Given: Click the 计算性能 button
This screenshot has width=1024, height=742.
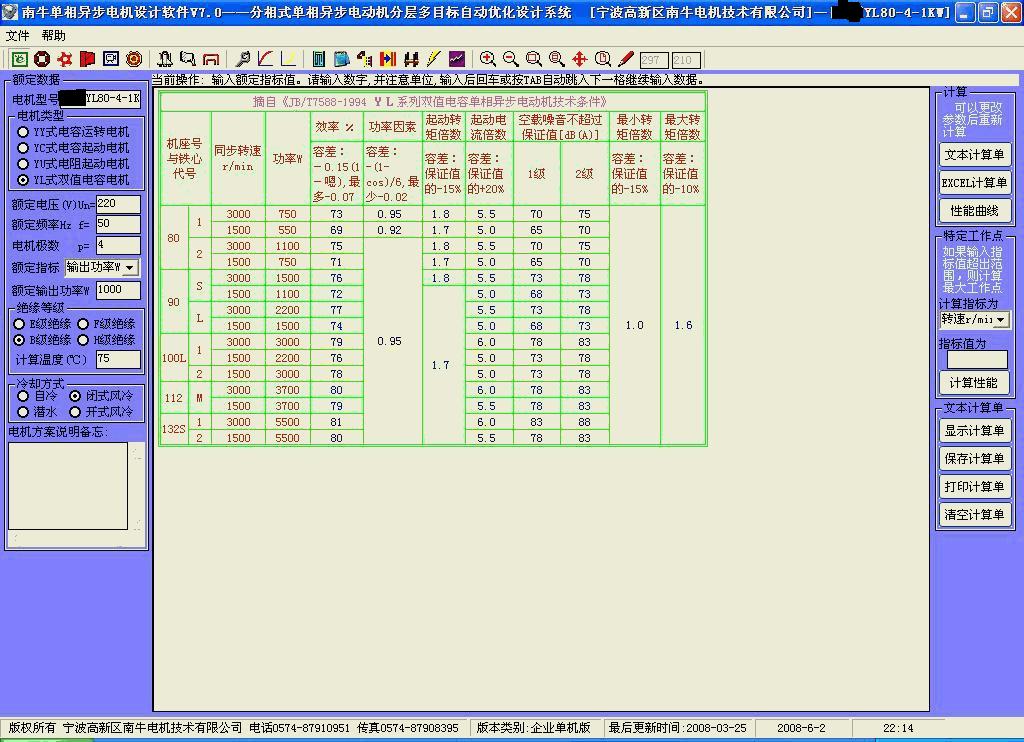Looking at the screenshot, I should [x=974, y=383].
